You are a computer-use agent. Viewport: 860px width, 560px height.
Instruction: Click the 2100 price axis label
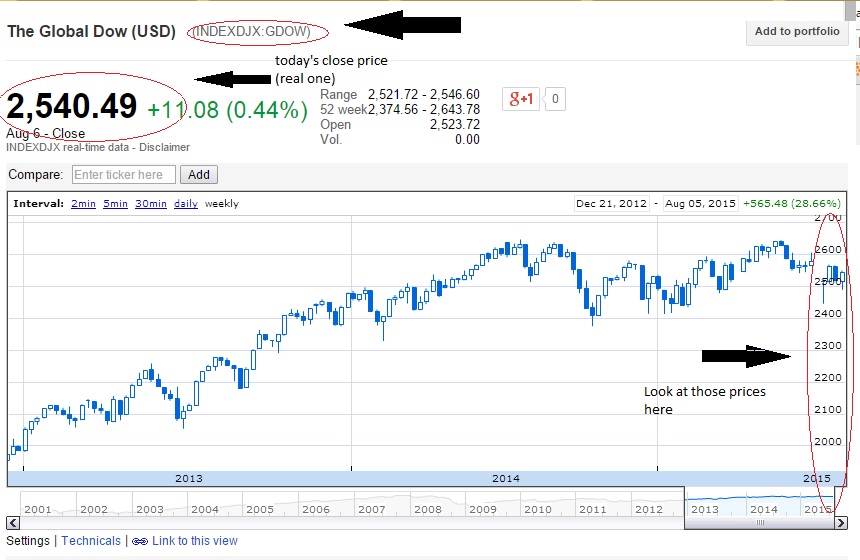click(828, 409)
